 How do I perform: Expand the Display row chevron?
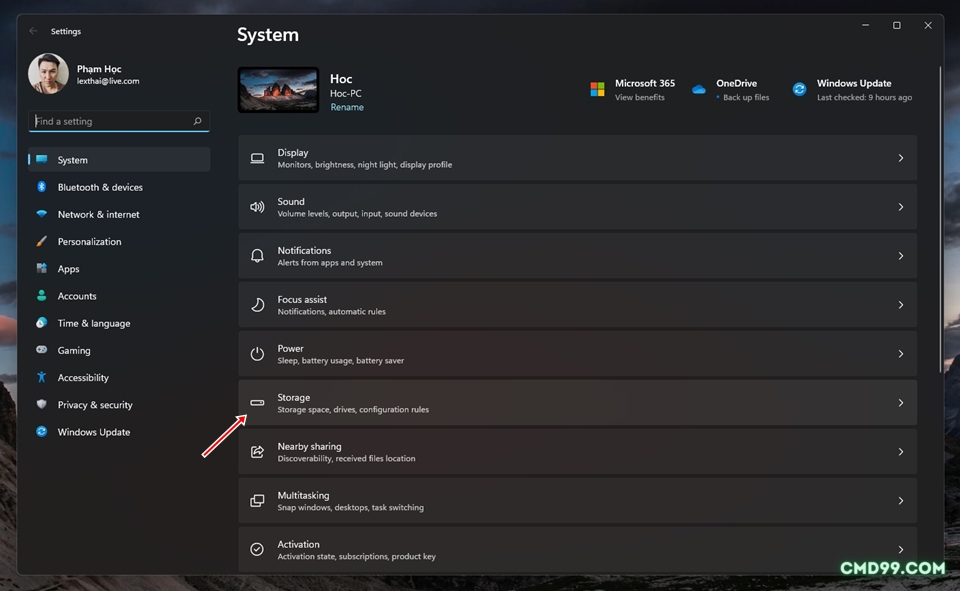[x=901, y=158]
